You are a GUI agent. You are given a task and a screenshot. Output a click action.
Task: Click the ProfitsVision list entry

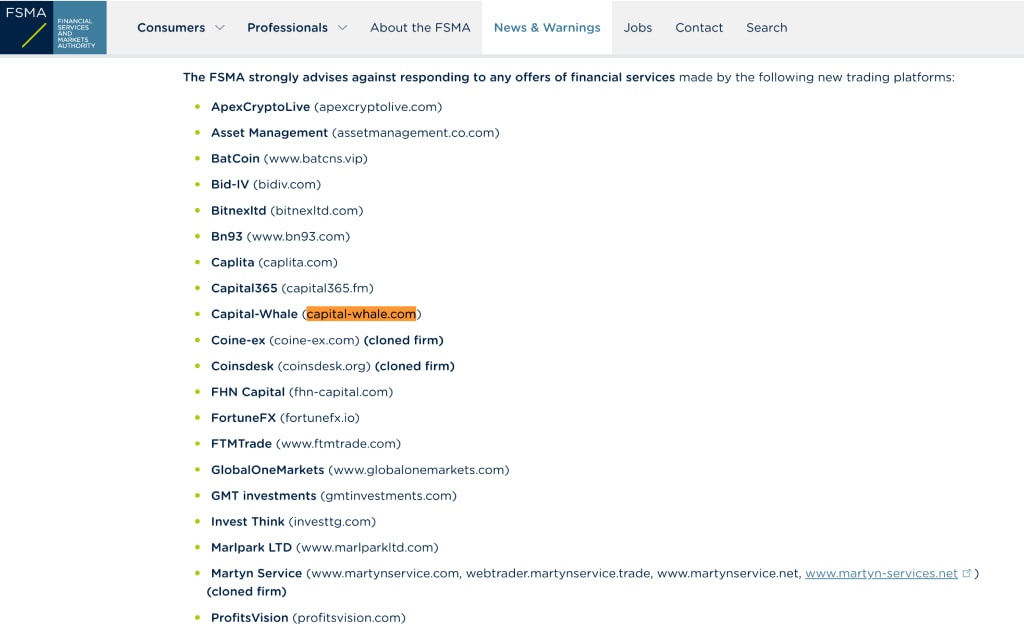tap(308, 617)
